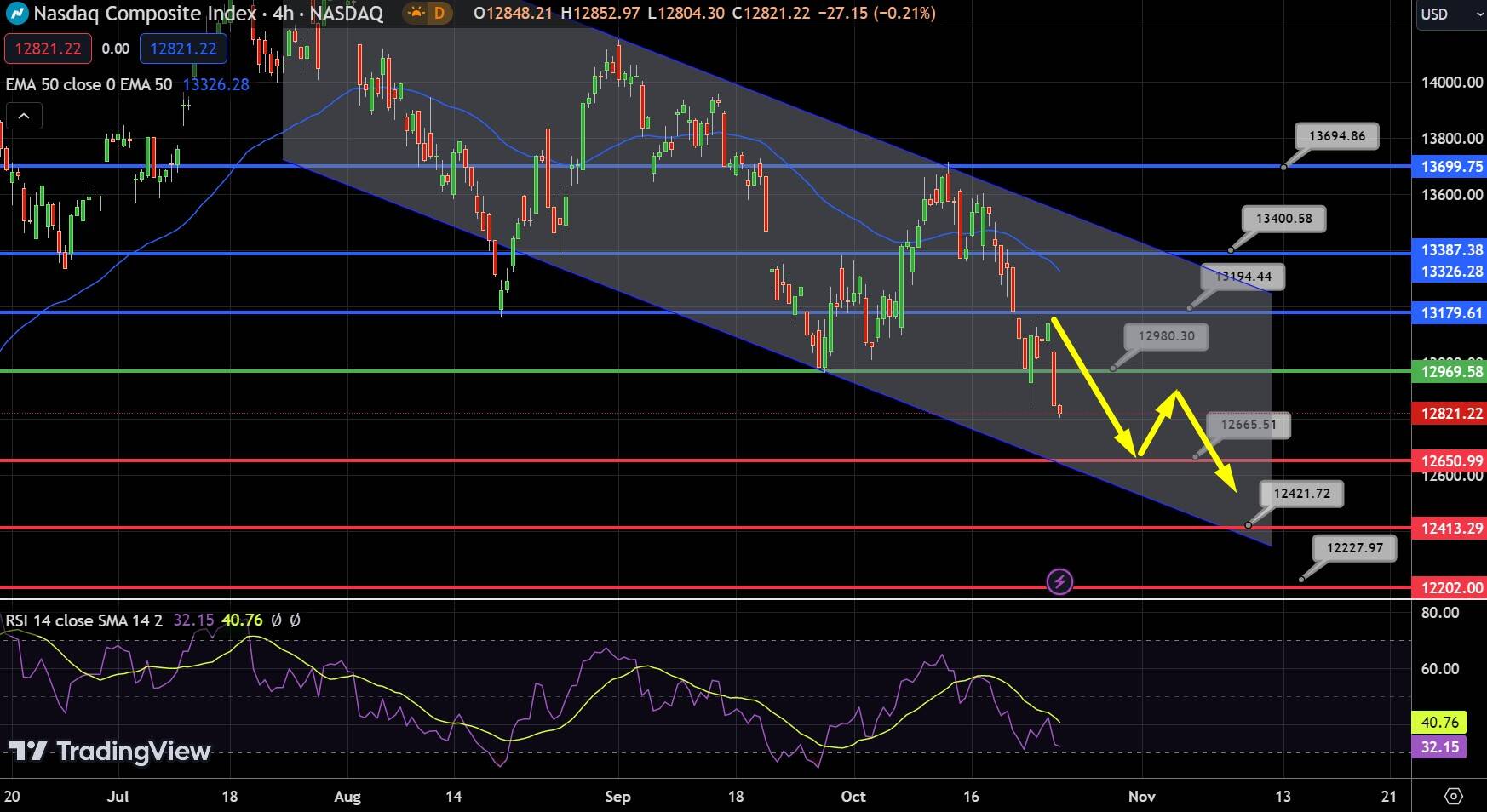Screen dimensions: 1487x812
Task: Click the red 12650.99 price axis label
Action: pyautogui.click(x=1450, y=461)
